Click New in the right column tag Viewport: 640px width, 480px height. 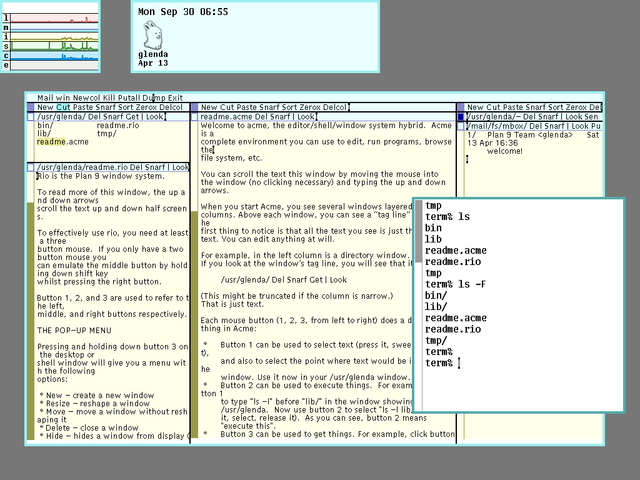(x=475, y=107)
